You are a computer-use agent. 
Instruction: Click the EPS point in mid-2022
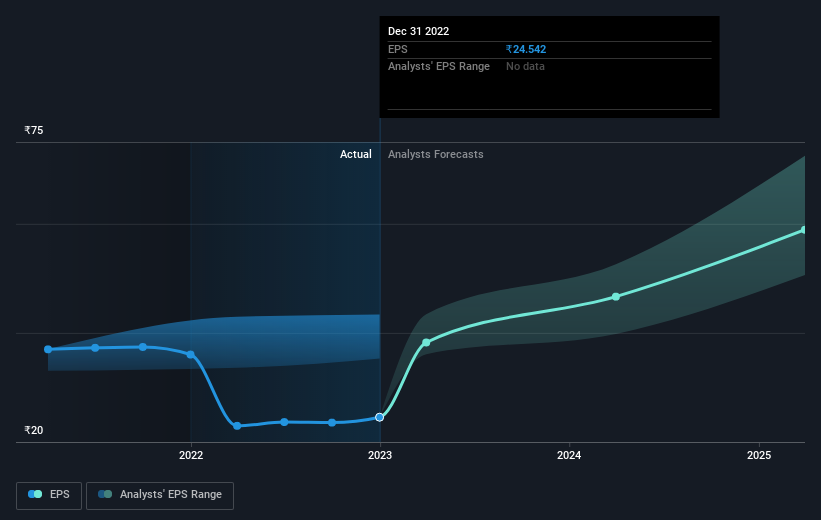click(x=284, y=422)
